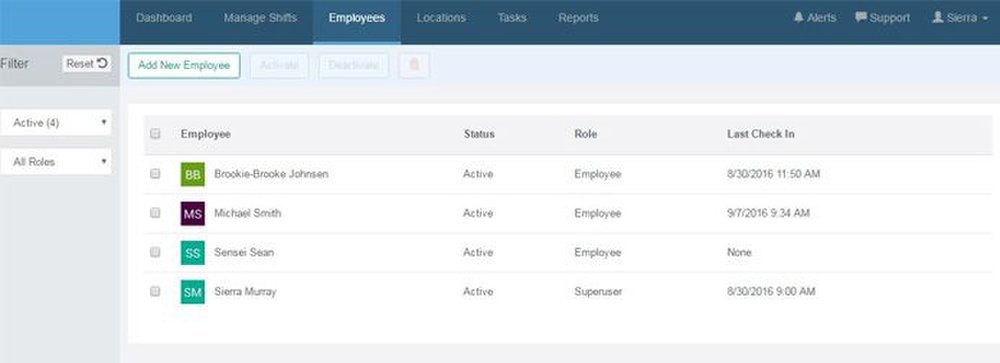Click the 8/30/2016 11:50 AM check-in
Viewport: 1000px width, 363px height.
(x=773, y=174)
